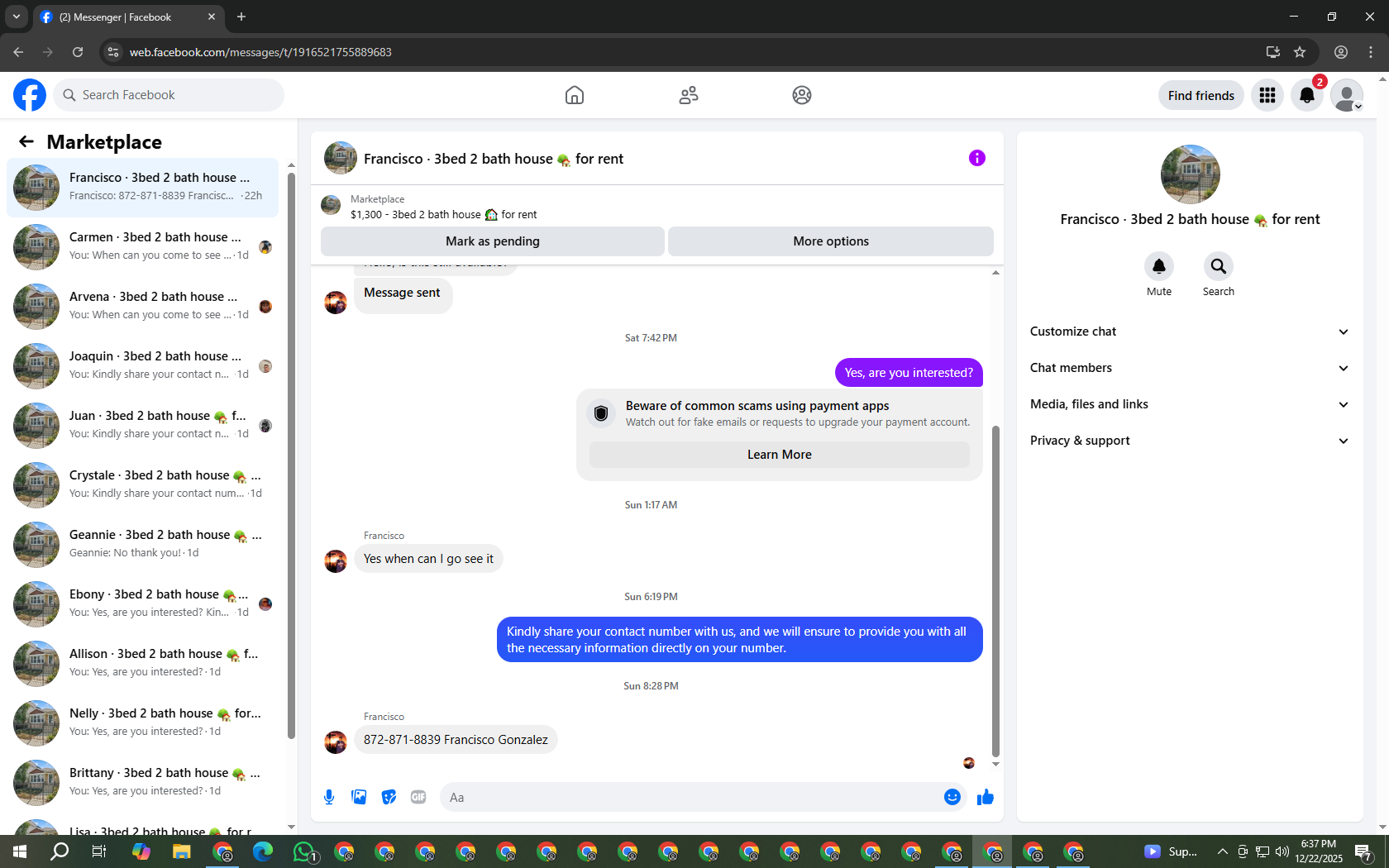
Task: Click More options button
Action: pos(831,241)
